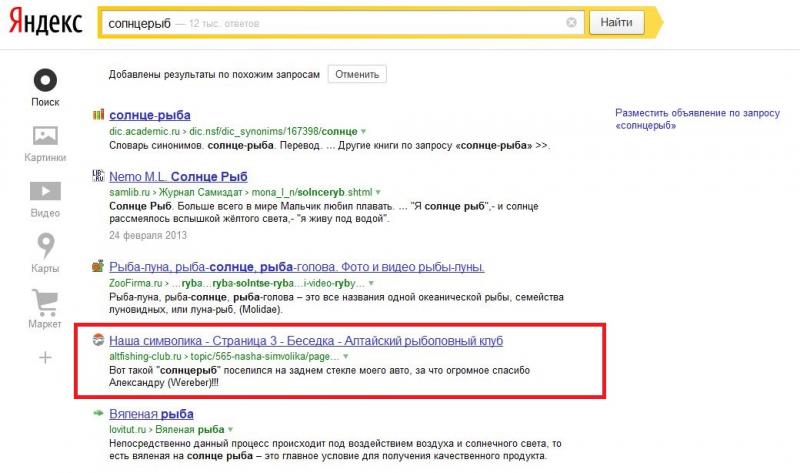Open Наша символика Алтайский рыболовный клуб link

(x=306, y=341)
